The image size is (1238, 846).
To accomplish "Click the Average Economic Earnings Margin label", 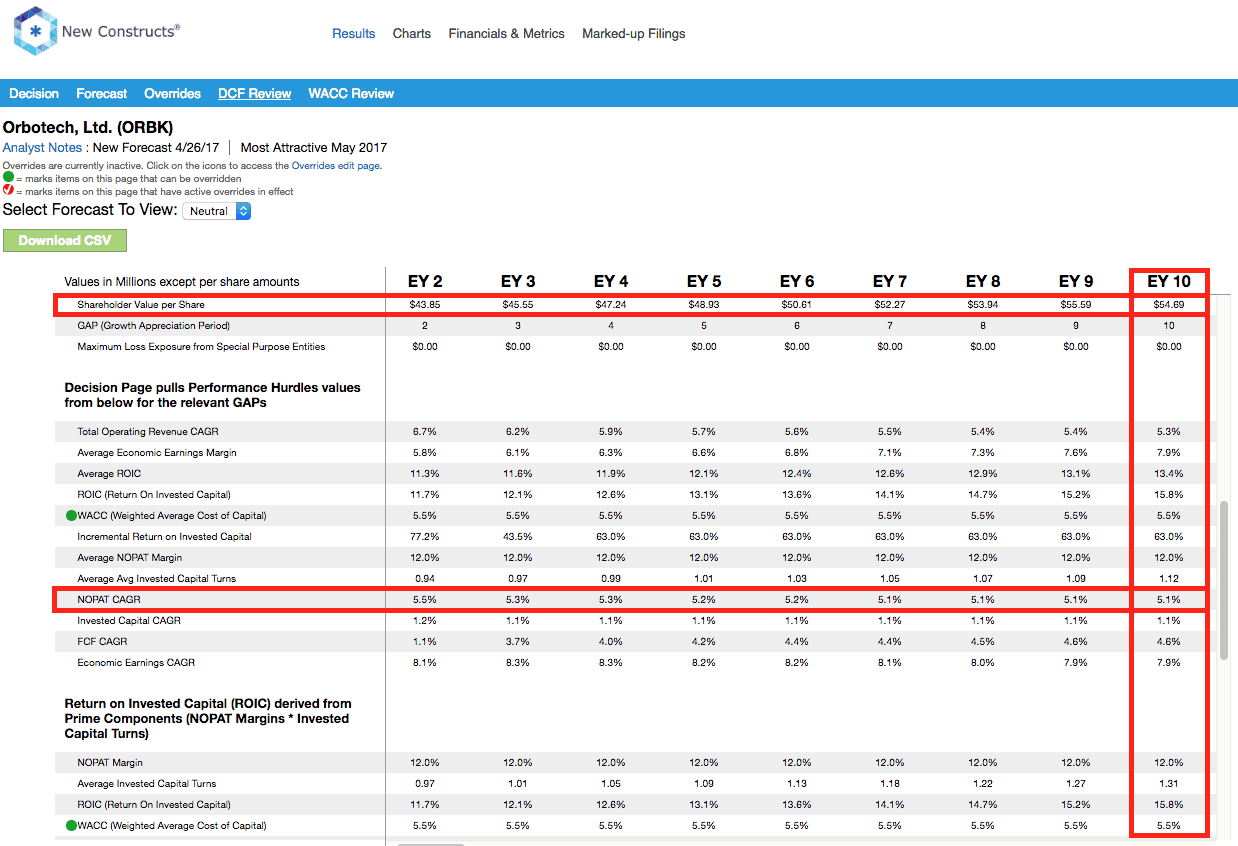I will click(x=157, y=452).
